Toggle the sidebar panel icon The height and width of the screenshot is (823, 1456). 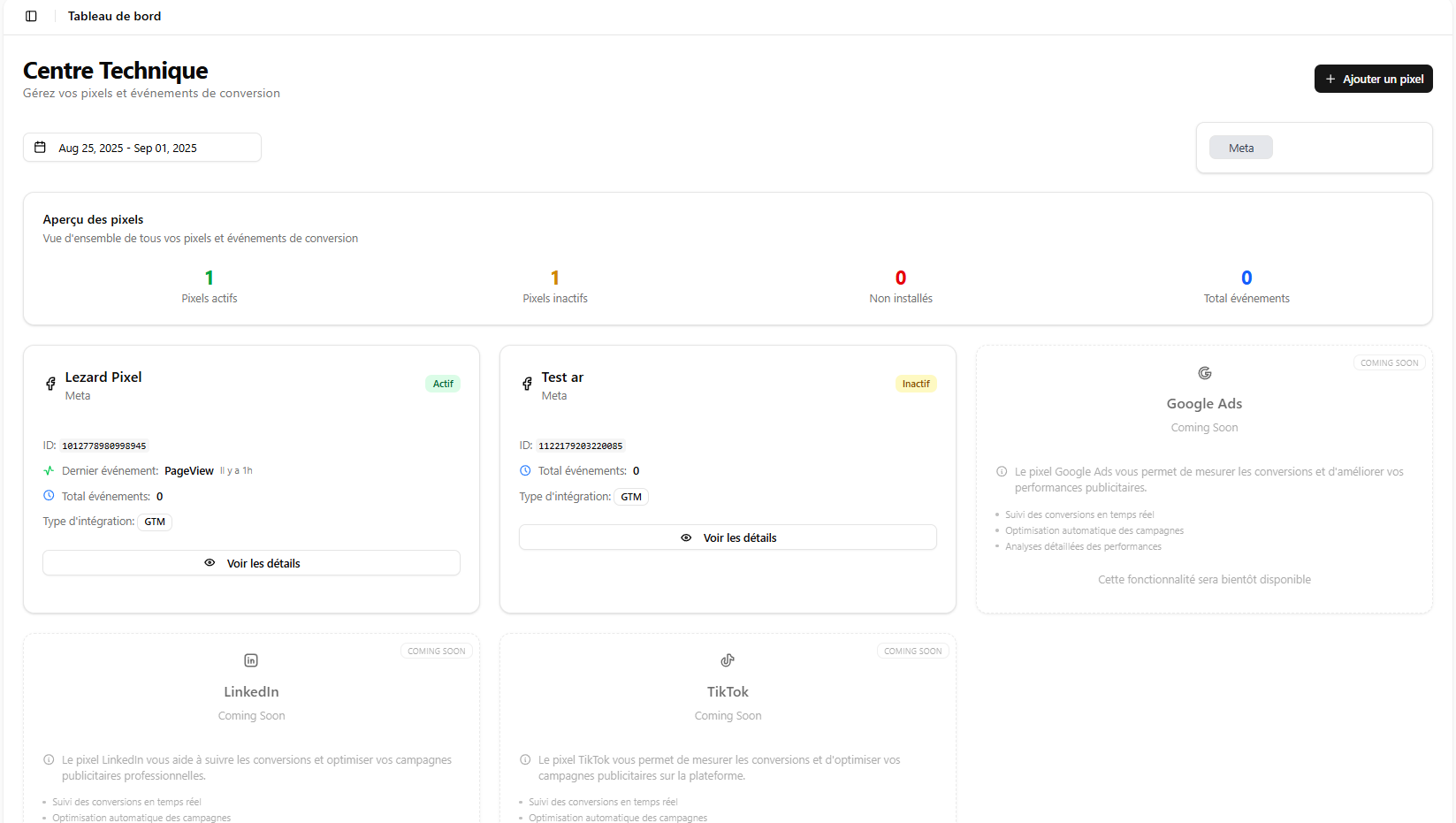click(x=31, y=16)
